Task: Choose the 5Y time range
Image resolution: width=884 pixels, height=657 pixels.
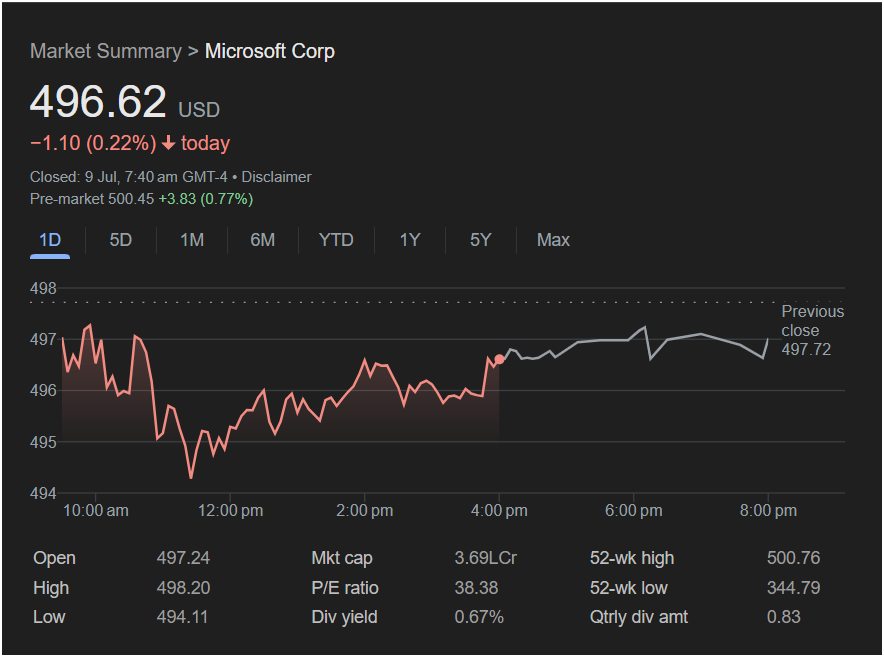Action: (x=480, y=240)
